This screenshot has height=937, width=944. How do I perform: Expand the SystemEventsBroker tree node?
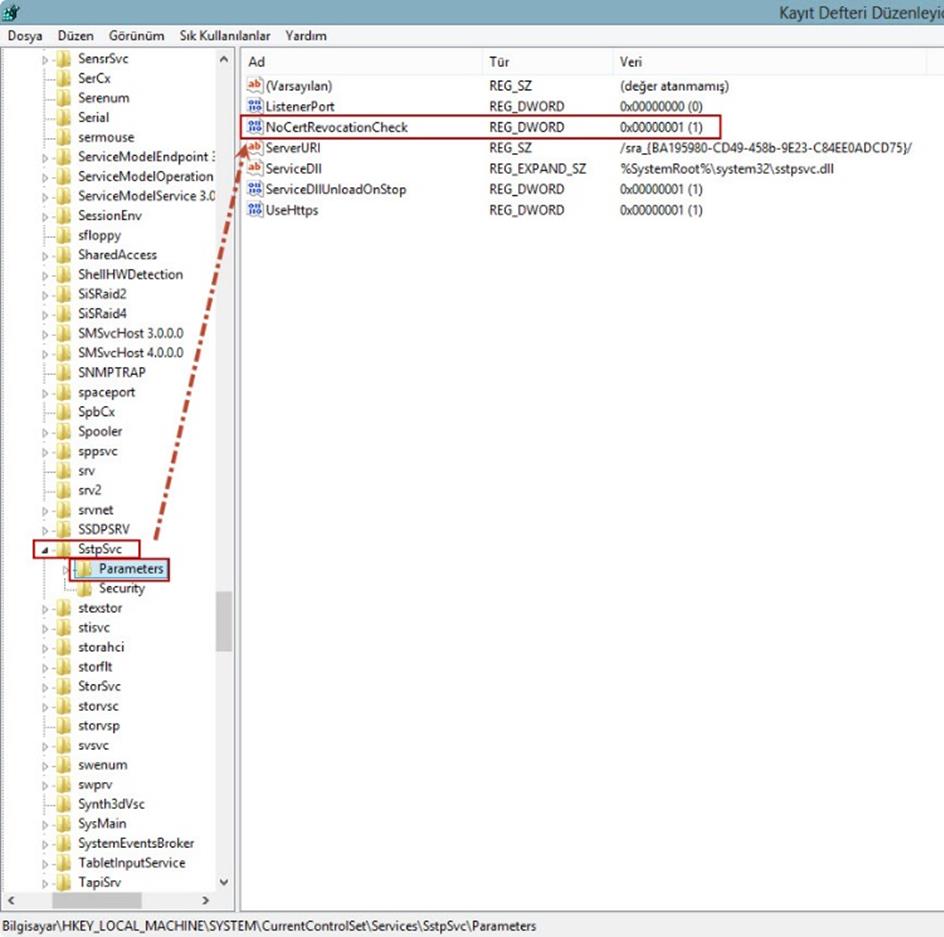point(45,844)
